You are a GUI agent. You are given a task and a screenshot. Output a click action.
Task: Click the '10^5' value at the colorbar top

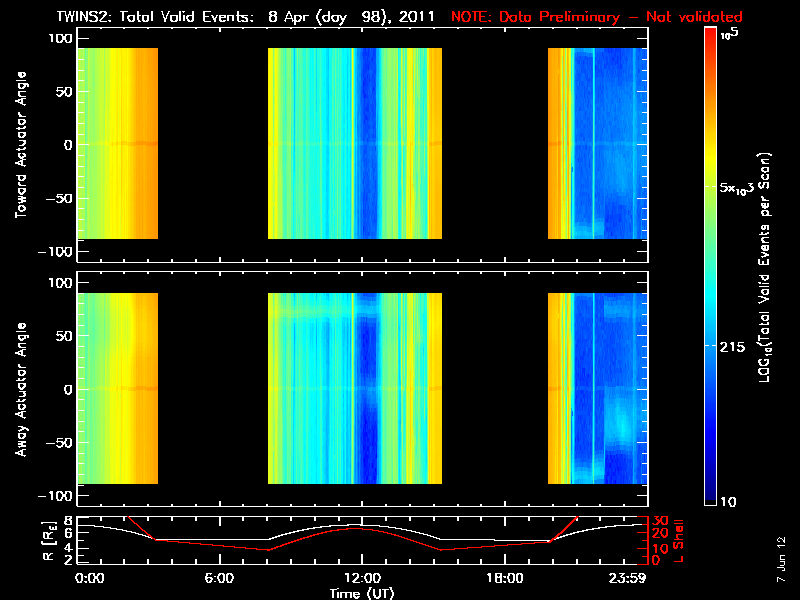tap(730, 34)
